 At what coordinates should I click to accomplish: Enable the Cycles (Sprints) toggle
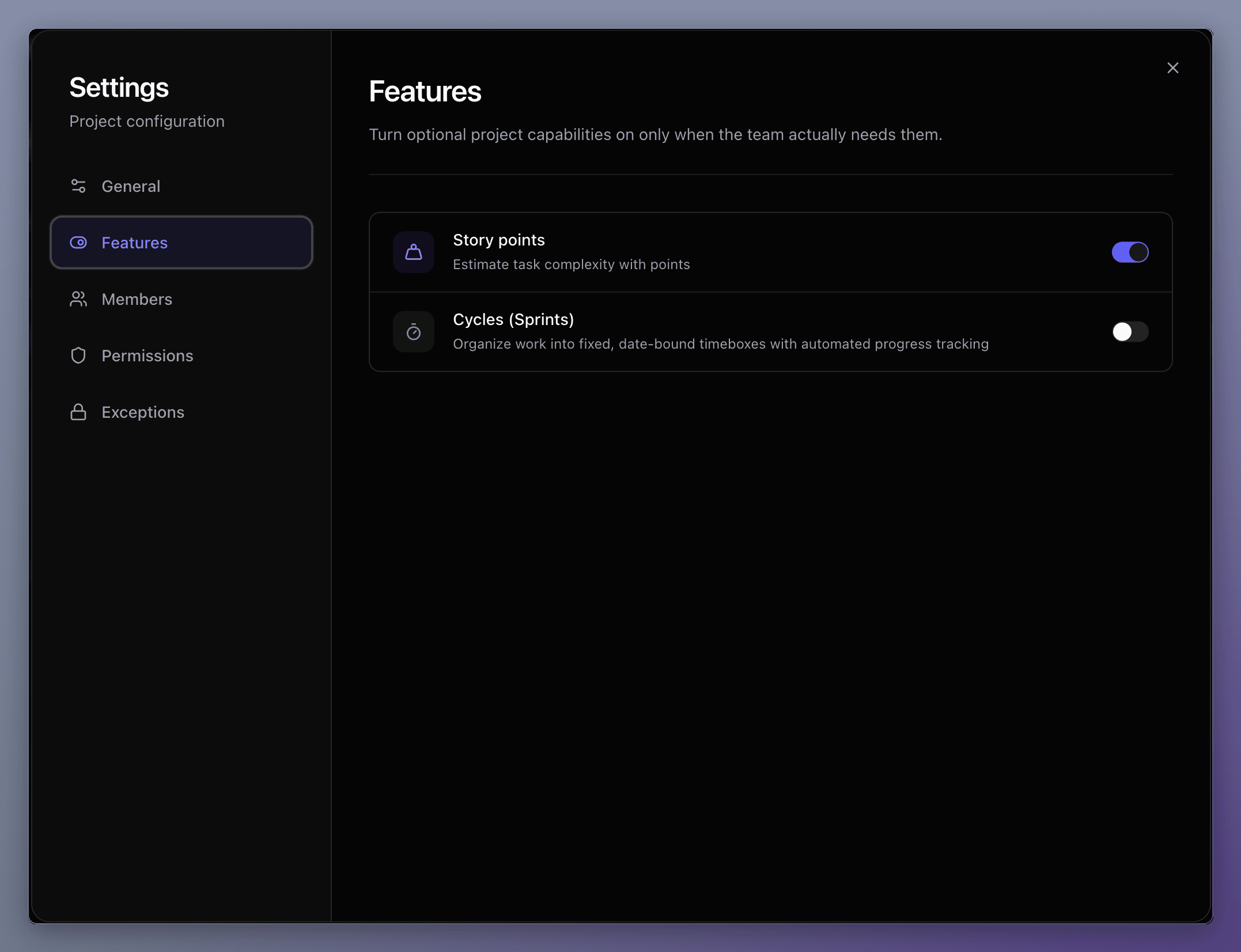tap(1130, 331)
